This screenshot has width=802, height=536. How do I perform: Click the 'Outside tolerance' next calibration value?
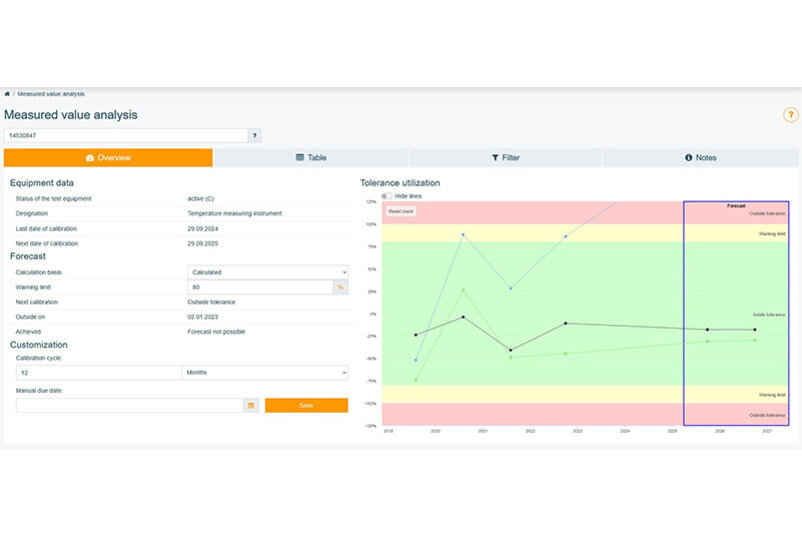211,302
